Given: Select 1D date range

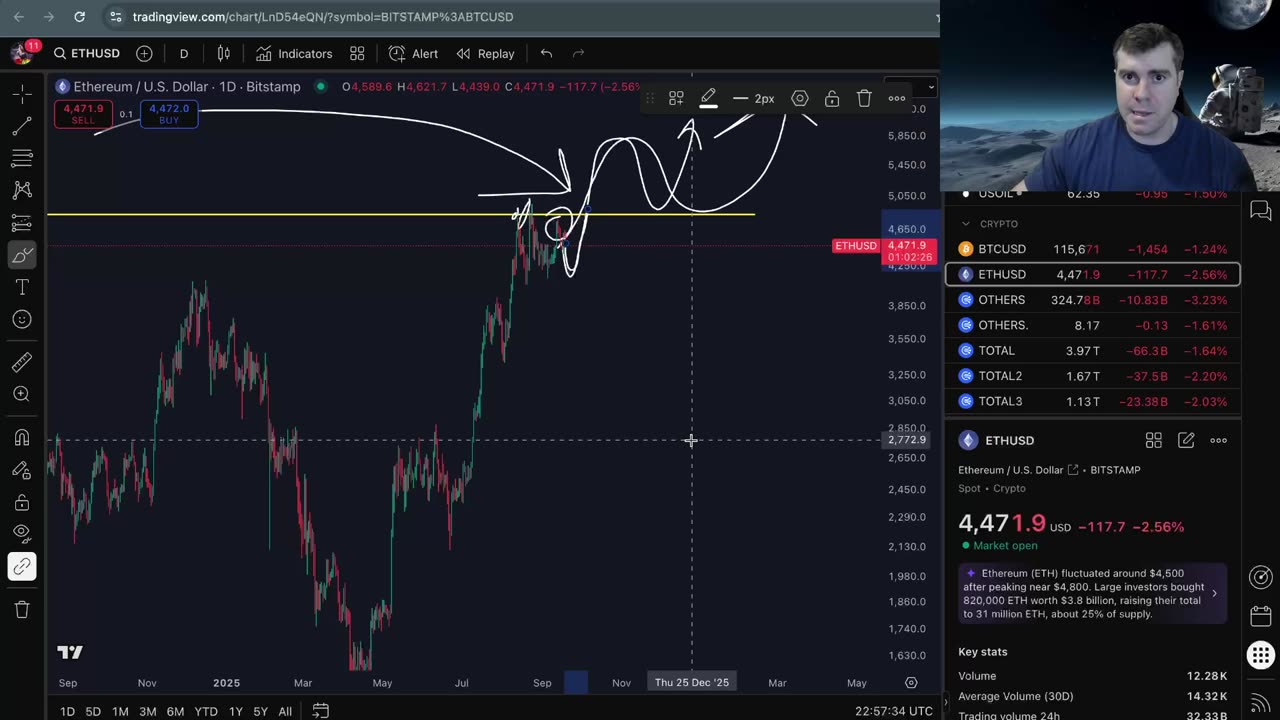Looking at the screenshot, I should tap(67, 711).
